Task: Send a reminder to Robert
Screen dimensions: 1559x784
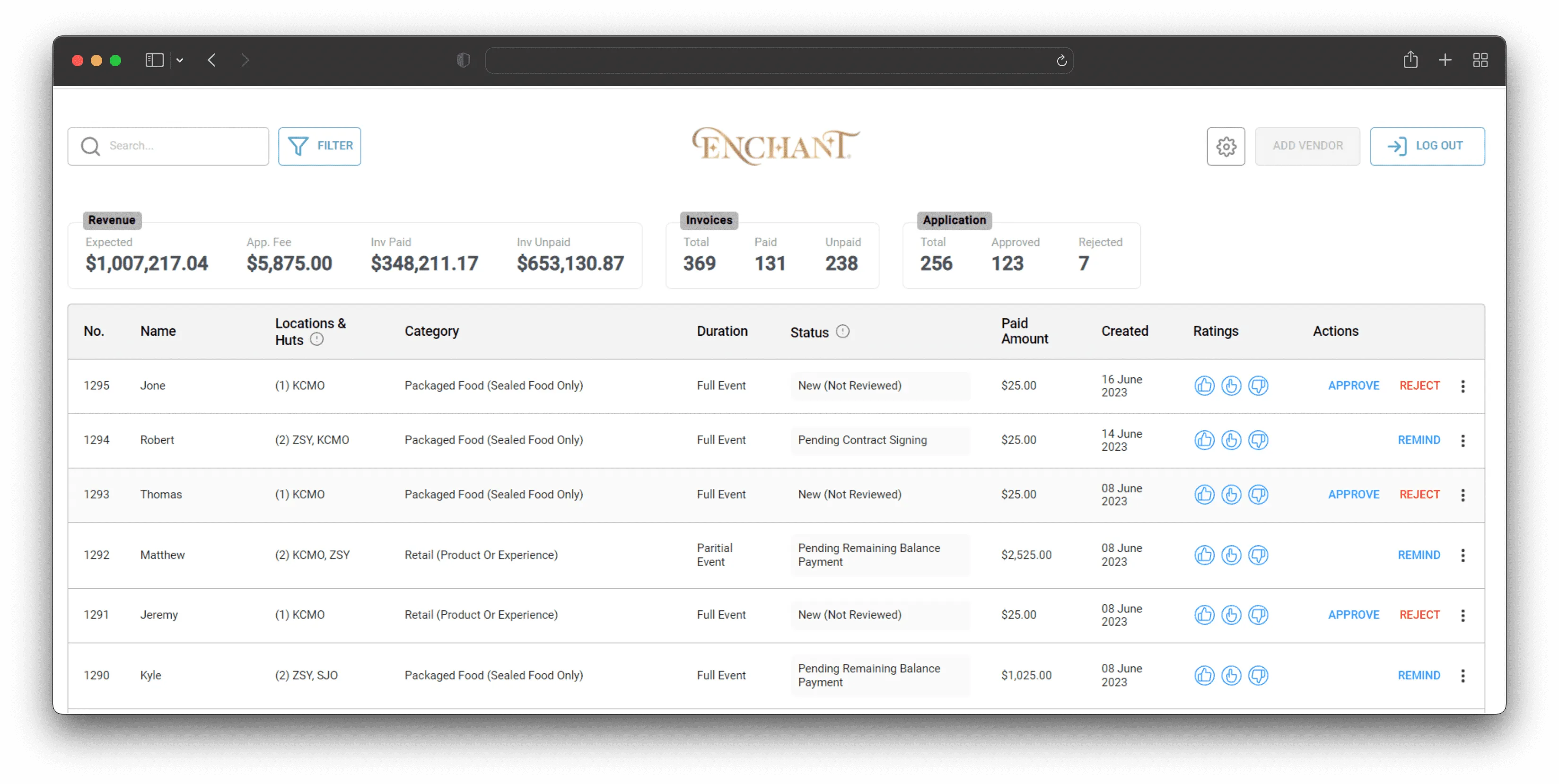Action: [1419, 440]
